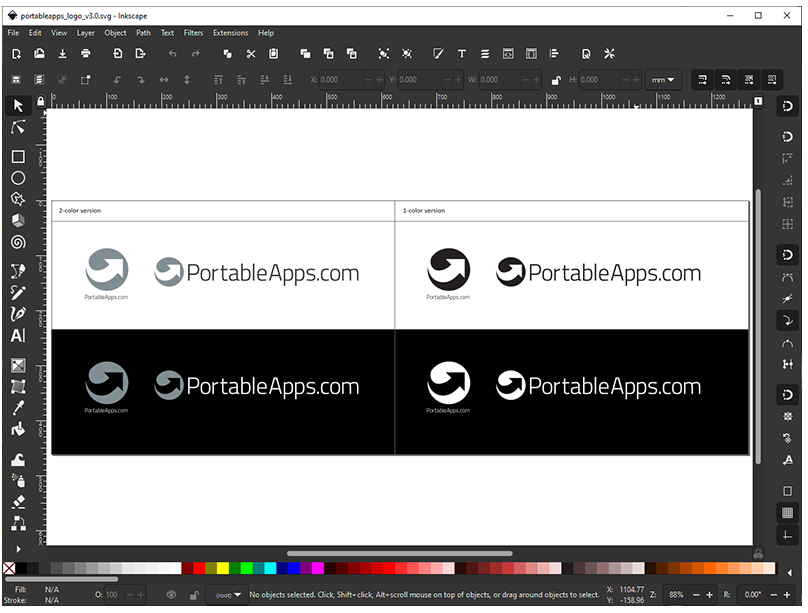Pick the 3D box tool
This screenshot has width=808, height=613.
pos(18,221)
